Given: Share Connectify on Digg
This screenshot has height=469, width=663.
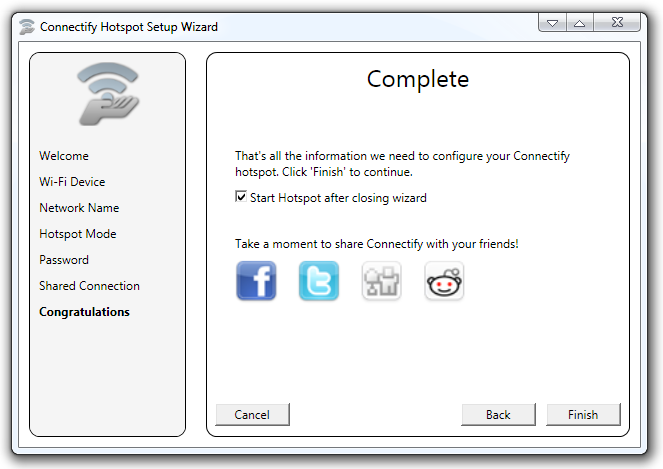Looking at the screenshot, I should 381,280.
